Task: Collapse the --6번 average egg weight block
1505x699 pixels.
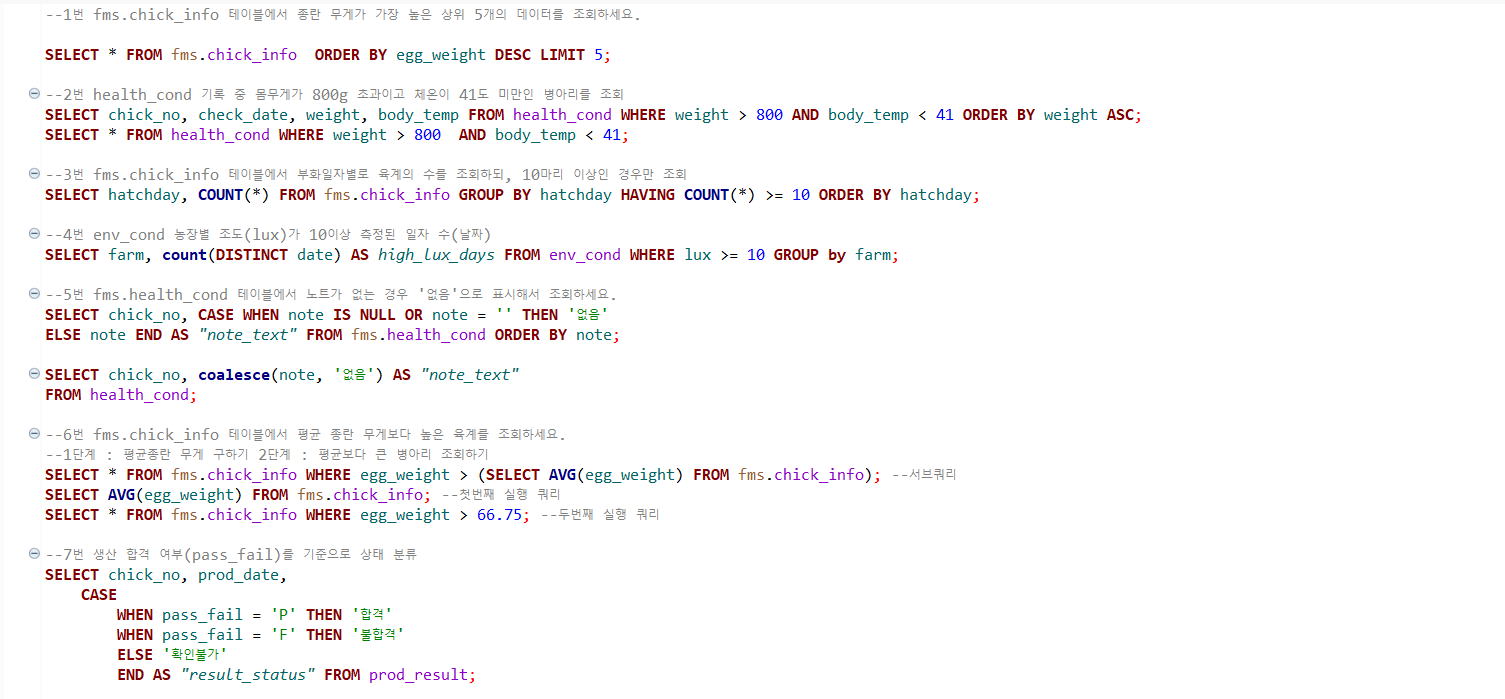Action: (35, 434)
